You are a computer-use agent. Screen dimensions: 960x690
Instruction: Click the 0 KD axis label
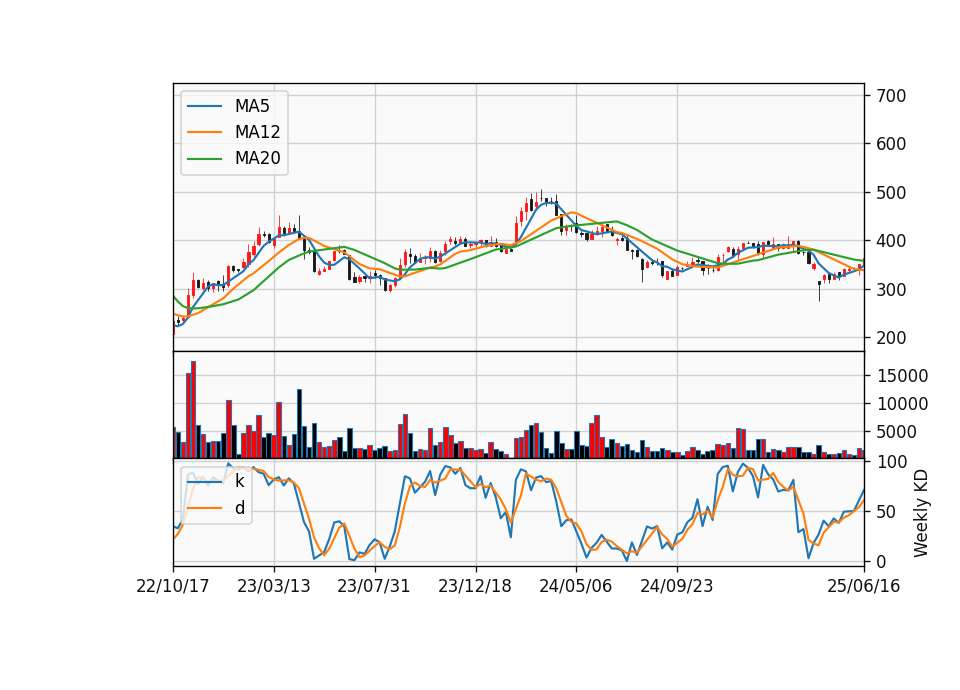point(882,561)
